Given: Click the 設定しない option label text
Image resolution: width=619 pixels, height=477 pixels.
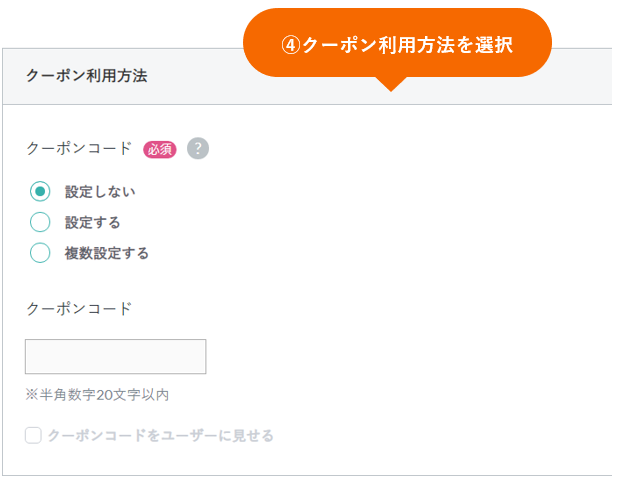Looking at the screenshot, I should point(100,192).
